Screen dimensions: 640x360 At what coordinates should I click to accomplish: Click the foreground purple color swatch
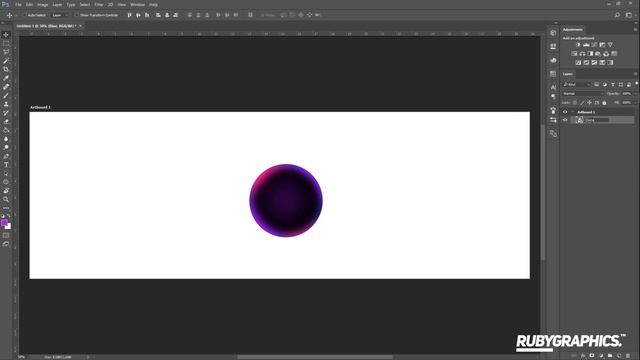click(x=4, y=222)
